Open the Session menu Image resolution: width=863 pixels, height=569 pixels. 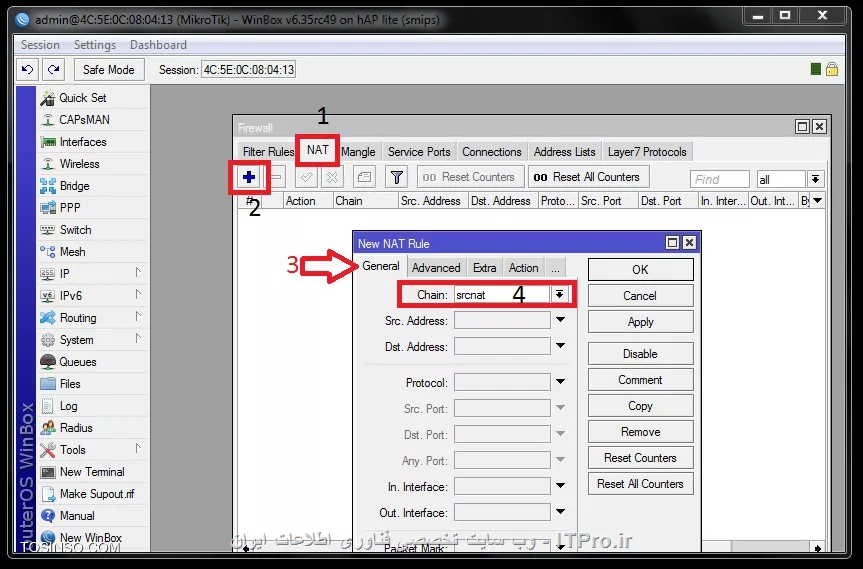coord(40,45)
